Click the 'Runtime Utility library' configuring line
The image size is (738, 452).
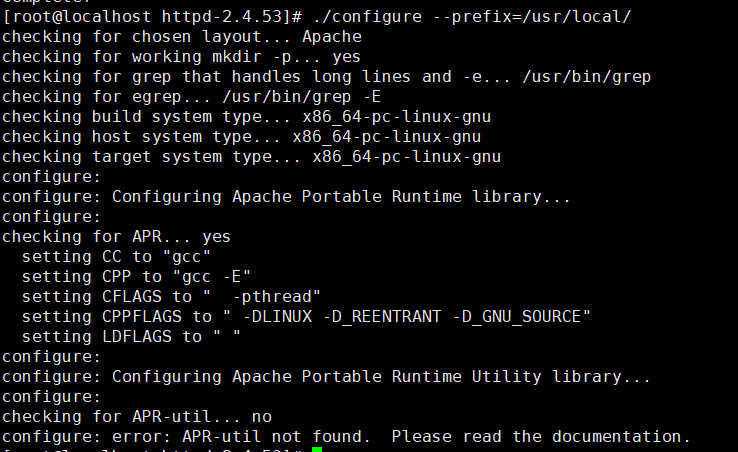tap(326, 377)
